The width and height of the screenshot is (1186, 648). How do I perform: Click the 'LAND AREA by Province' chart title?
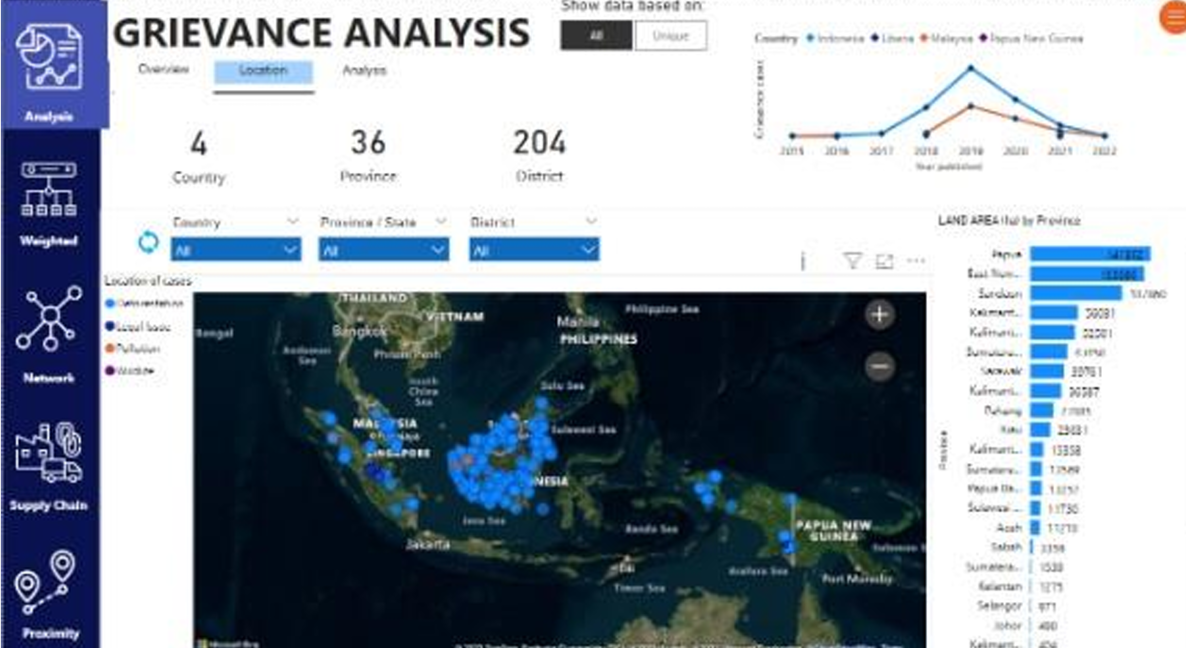pyautogui.click(x=1009, y=220)
